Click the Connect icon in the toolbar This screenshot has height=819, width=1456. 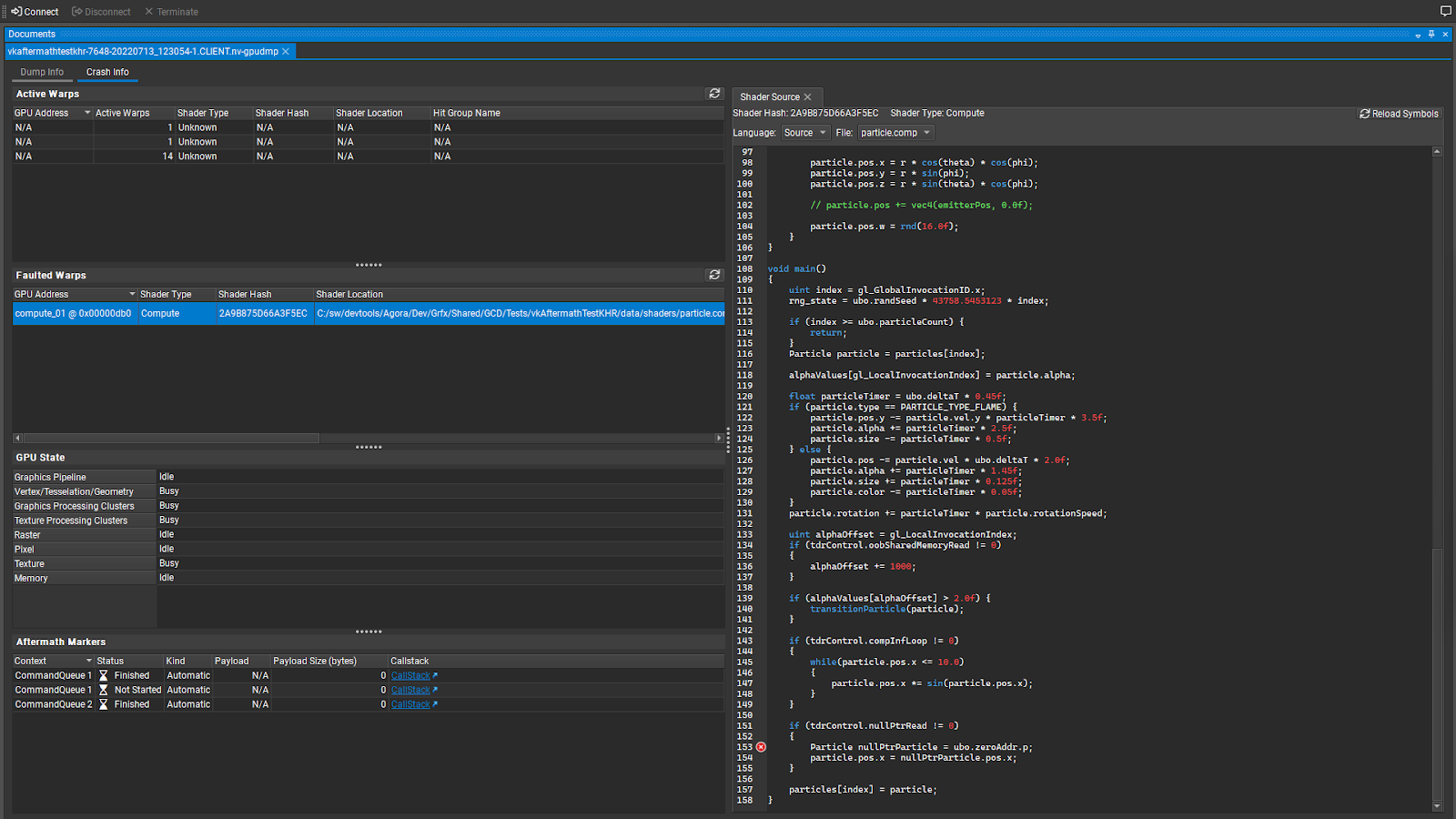click(18, 11)
